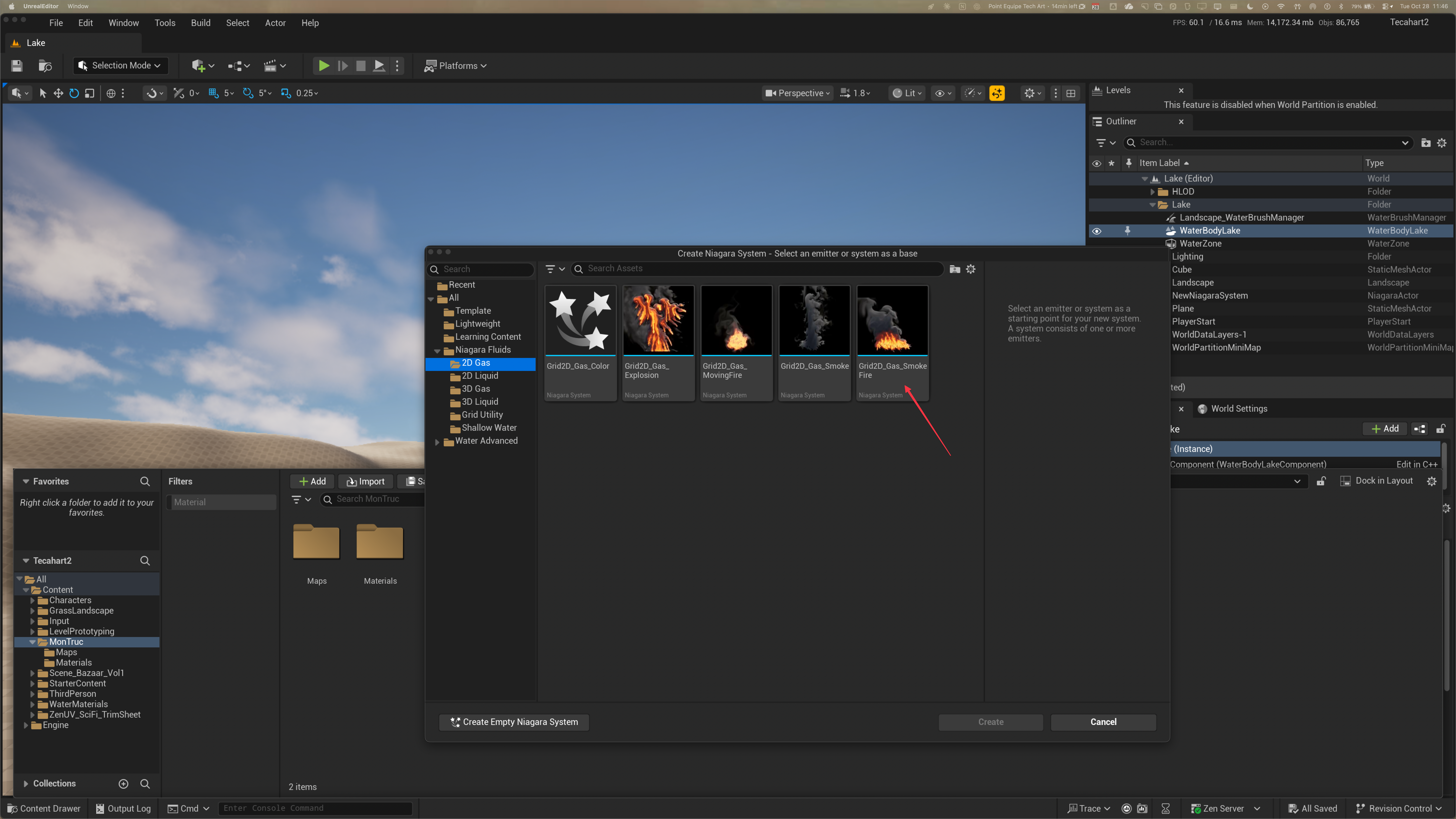Screen dimensions: 1456x819
Task: Open the Platforms dropdown
Action: point(456,66)
